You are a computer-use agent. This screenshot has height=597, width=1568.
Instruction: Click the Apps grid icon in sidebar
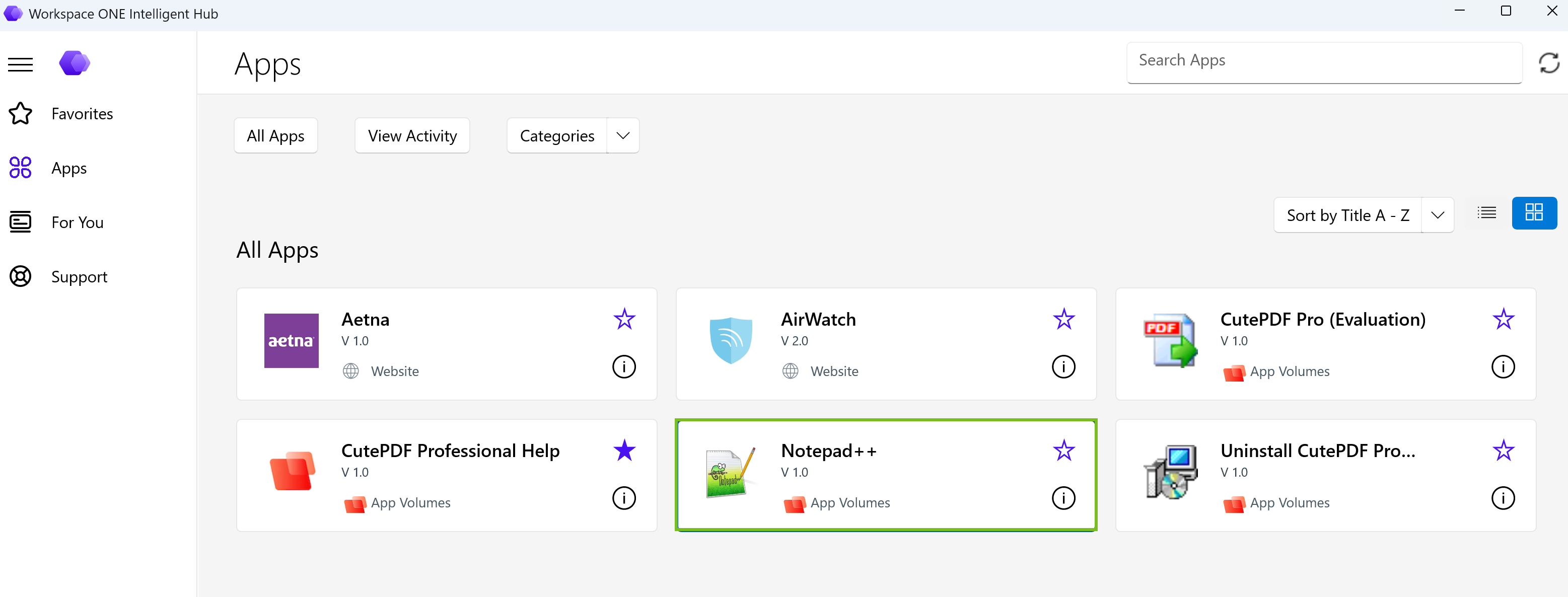(20, 168)
